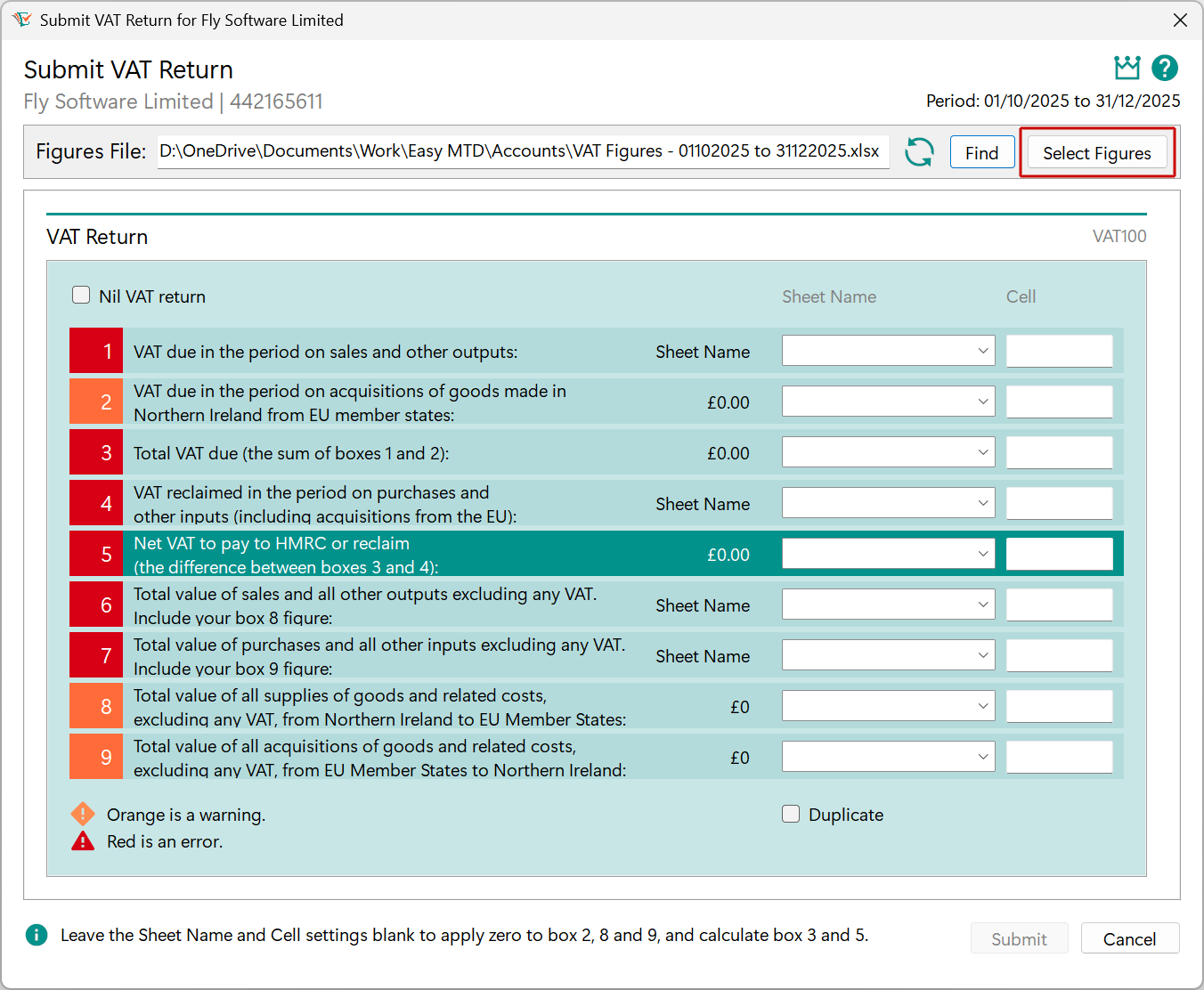The width and height of the screenshot is (1204, 990).
Task: Click the crown upgrade icon
Action: point(1127,67)
